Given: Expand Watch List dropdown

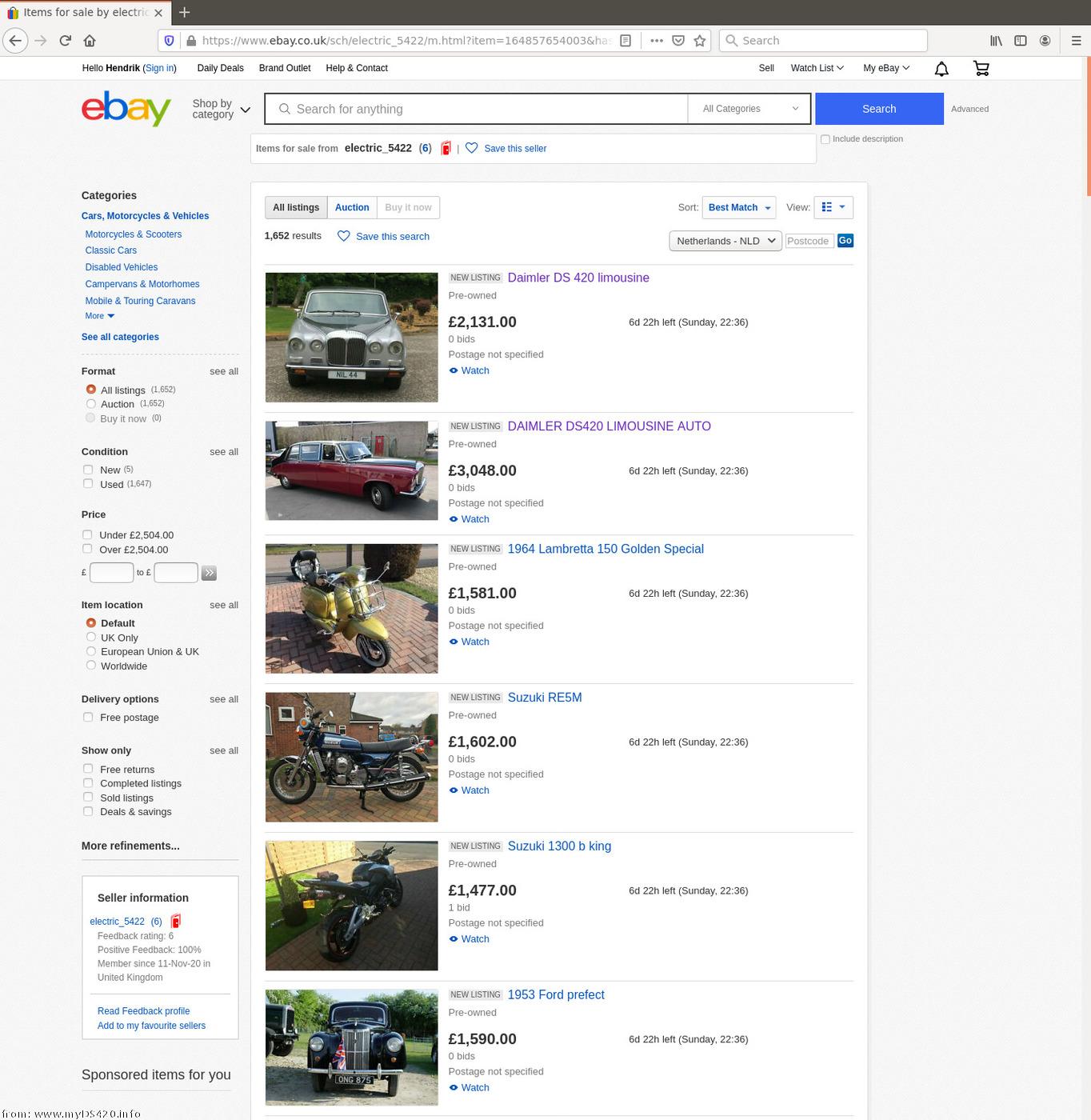Looking at the screenshot, I should coord(817,68).
